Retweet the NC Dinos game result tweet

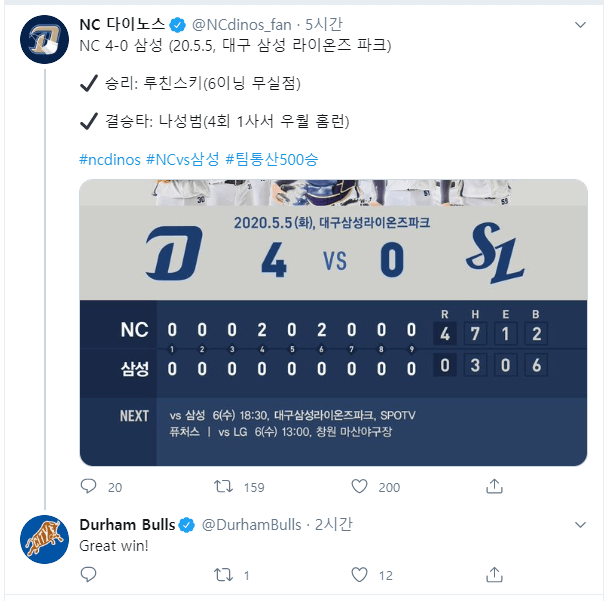coord(223,486)
